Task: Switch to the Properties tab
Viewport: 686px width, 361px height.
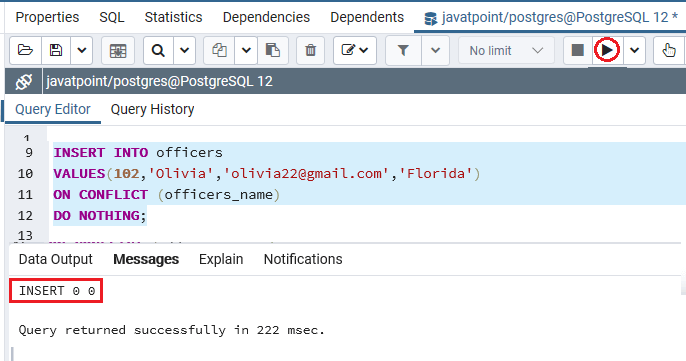Action: coord(47,17)
